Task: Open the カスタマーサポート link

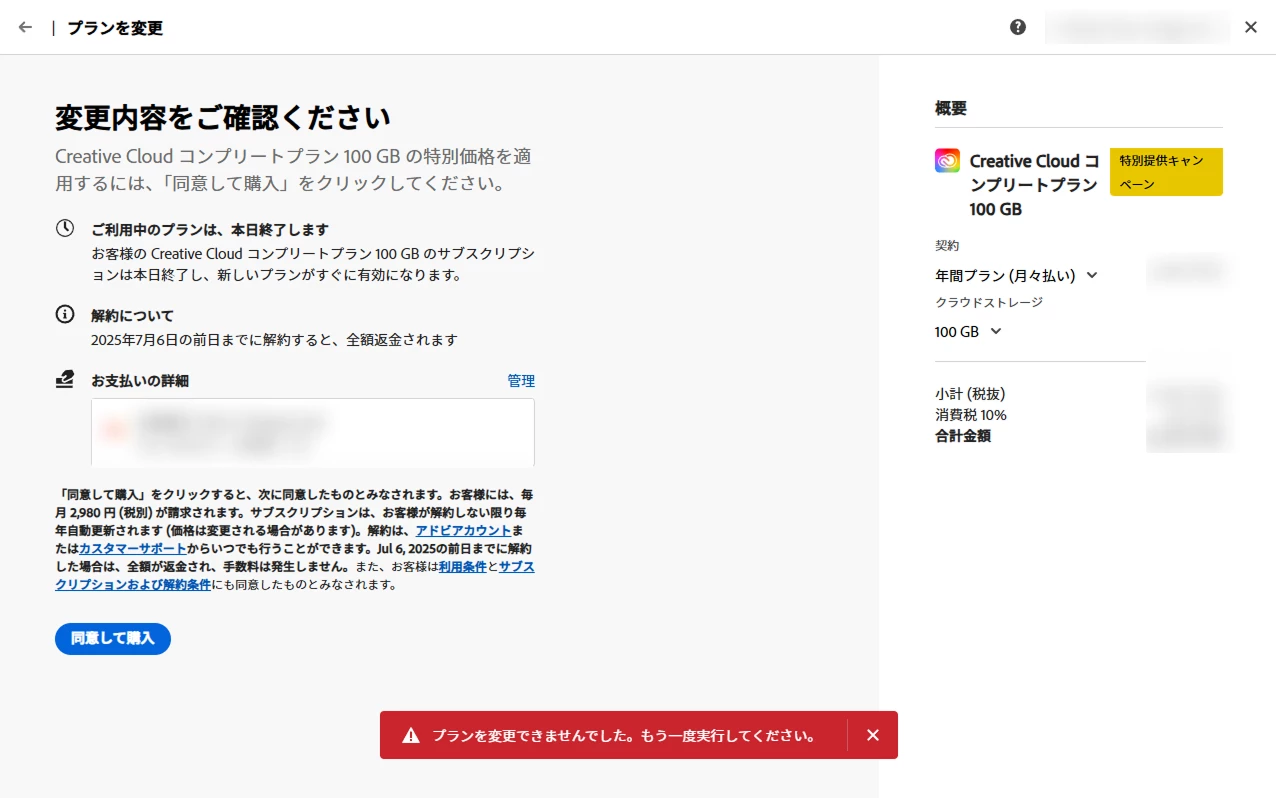Action: 133,548
